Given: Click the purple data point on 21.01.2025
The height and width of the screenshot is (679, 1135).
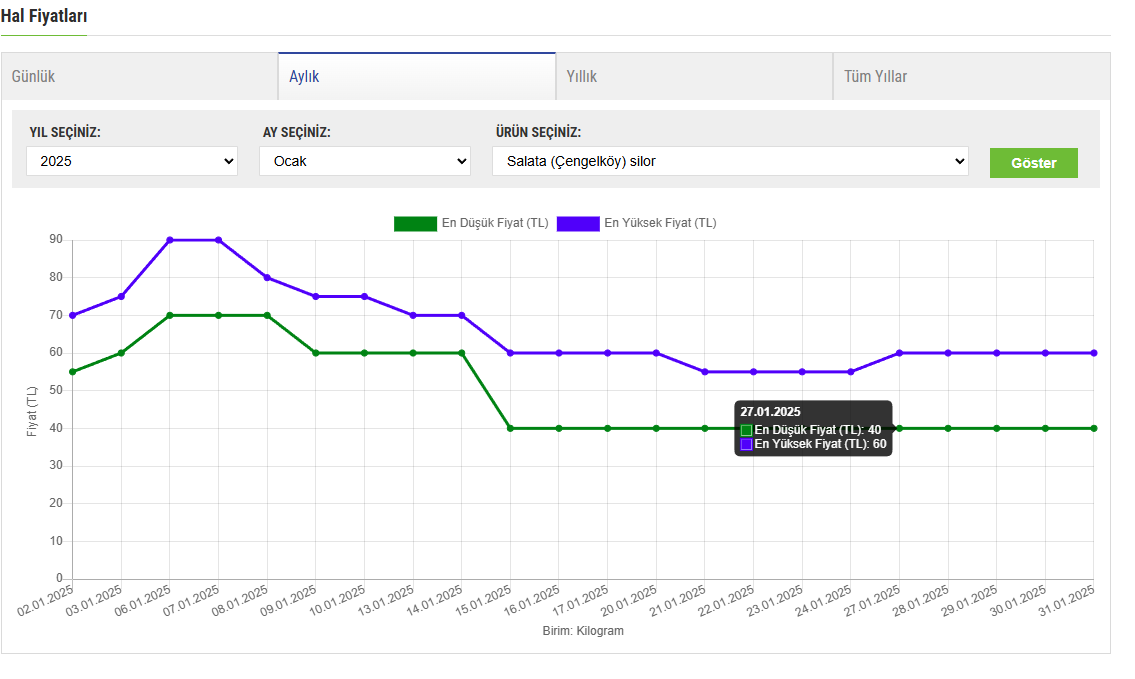Looking at the screenshot, I should [x=705, y=372].
